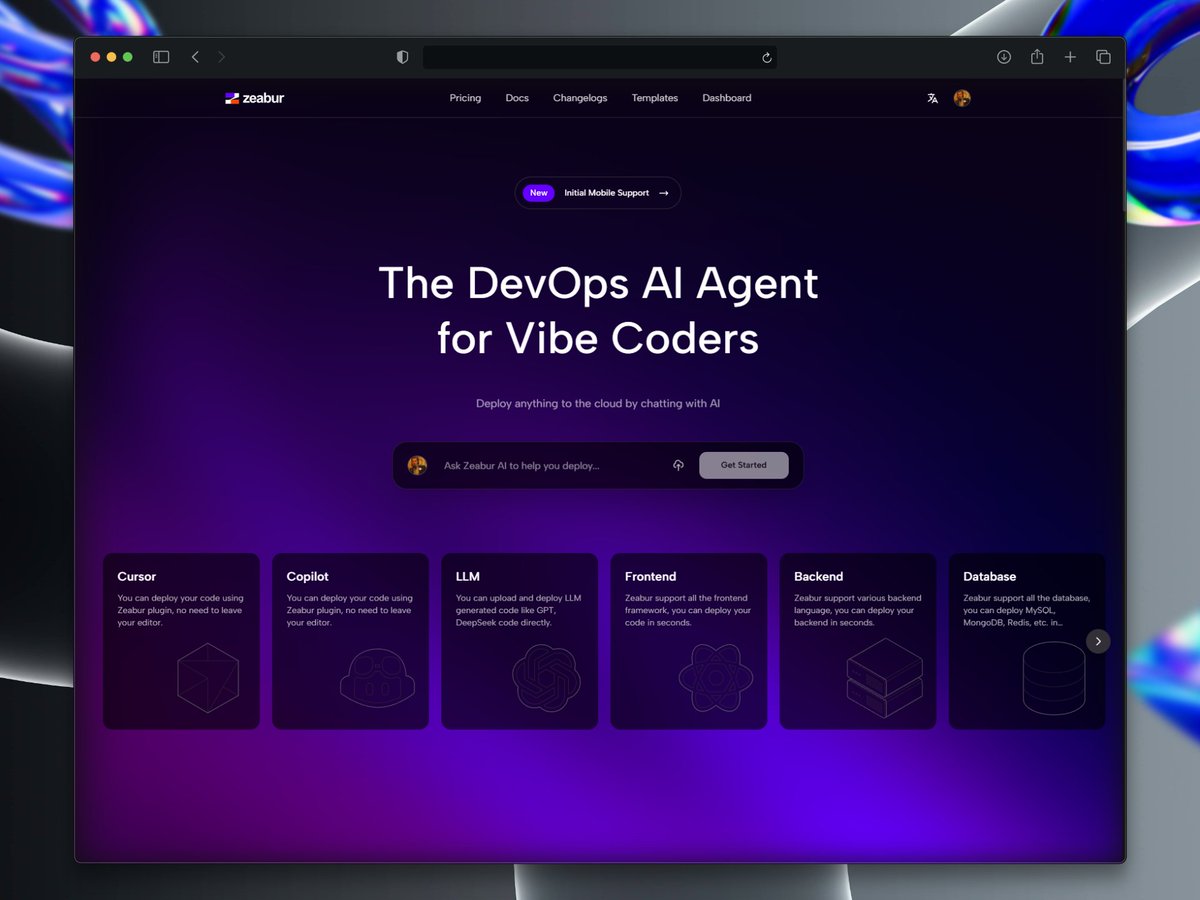Click the privacy shield icon
This screenshot has width=1200, height=900.
click(402, 57)
